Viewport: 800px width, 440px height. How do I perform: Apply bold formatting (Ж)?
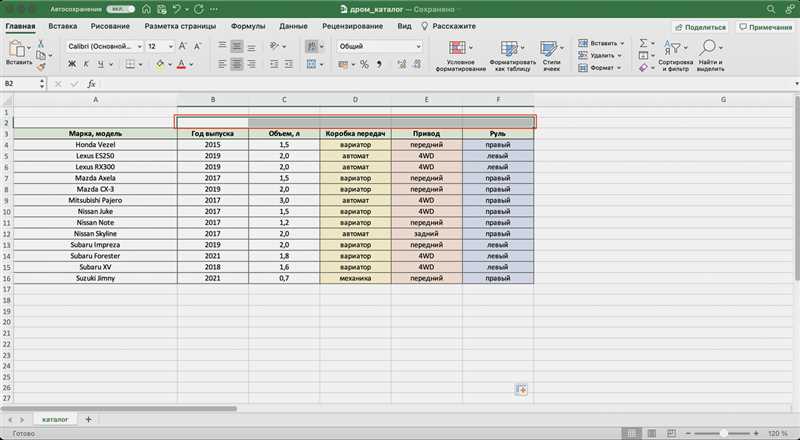point(72,64)
